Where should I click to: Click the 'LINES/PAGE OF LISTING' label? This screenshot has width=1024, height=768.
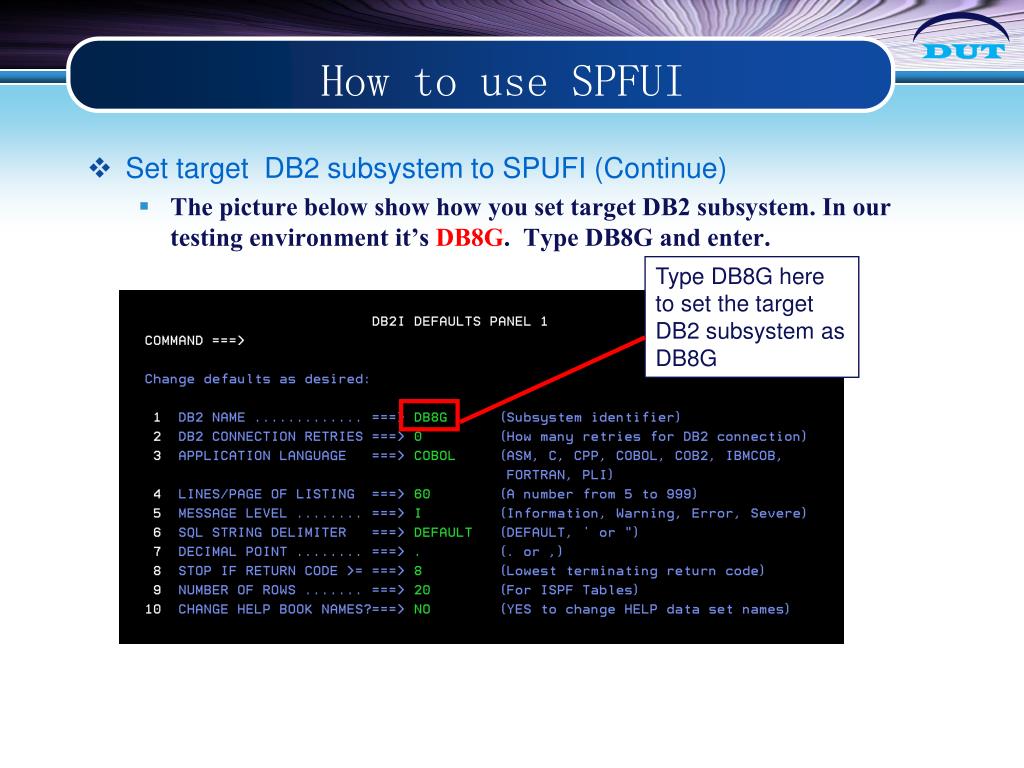(266, 494)
